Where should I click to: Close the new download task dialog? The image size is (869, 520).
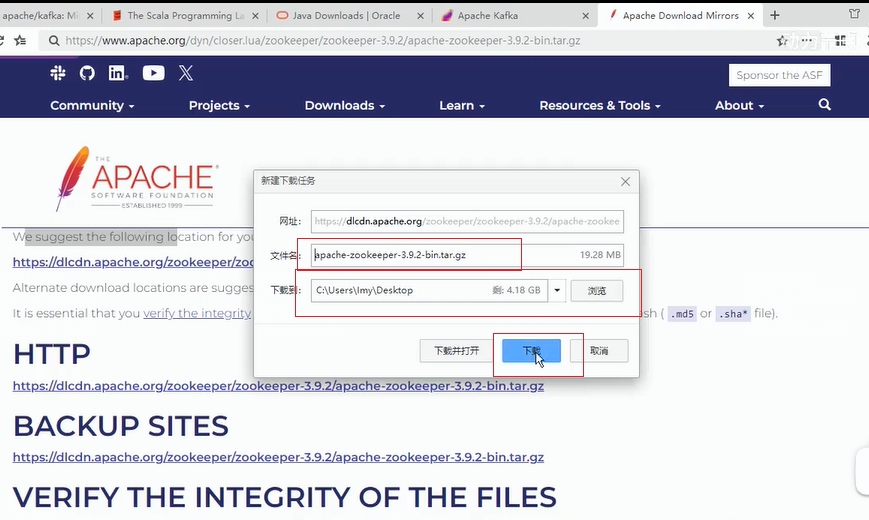click(625, 181)
